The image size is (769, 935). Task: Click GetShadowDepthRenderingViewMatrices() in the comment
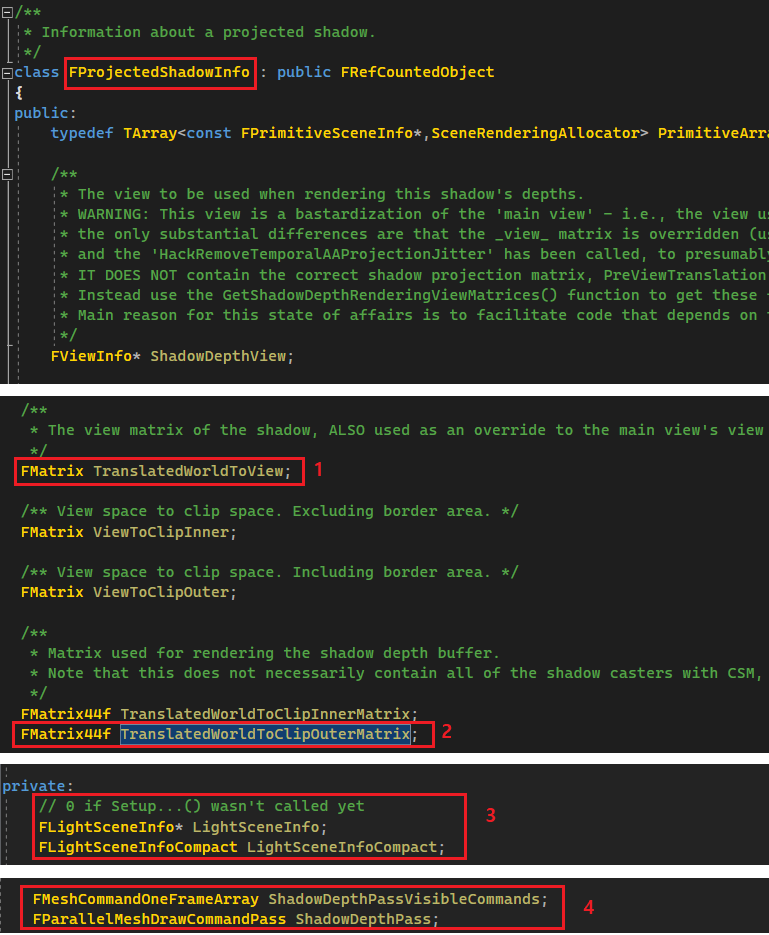pos(390,295)
